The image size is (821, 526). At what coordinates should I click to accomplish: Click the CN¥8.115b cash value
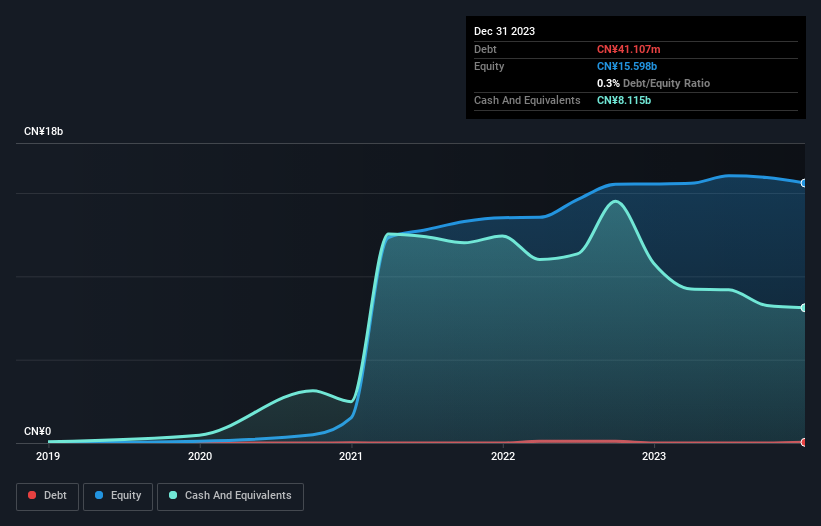(624, 100)
